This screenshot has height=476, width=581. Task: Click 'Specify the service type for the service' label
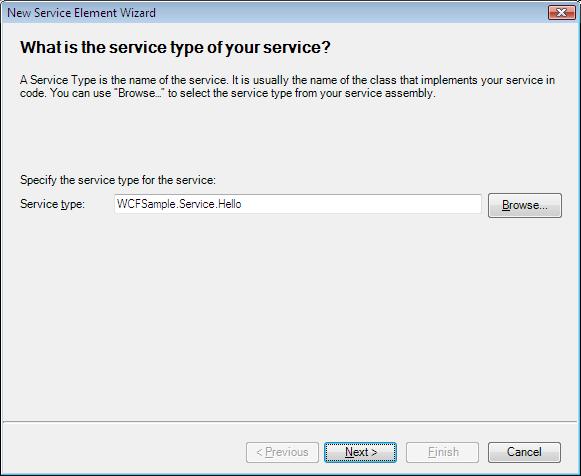click(x=118, y=180)
